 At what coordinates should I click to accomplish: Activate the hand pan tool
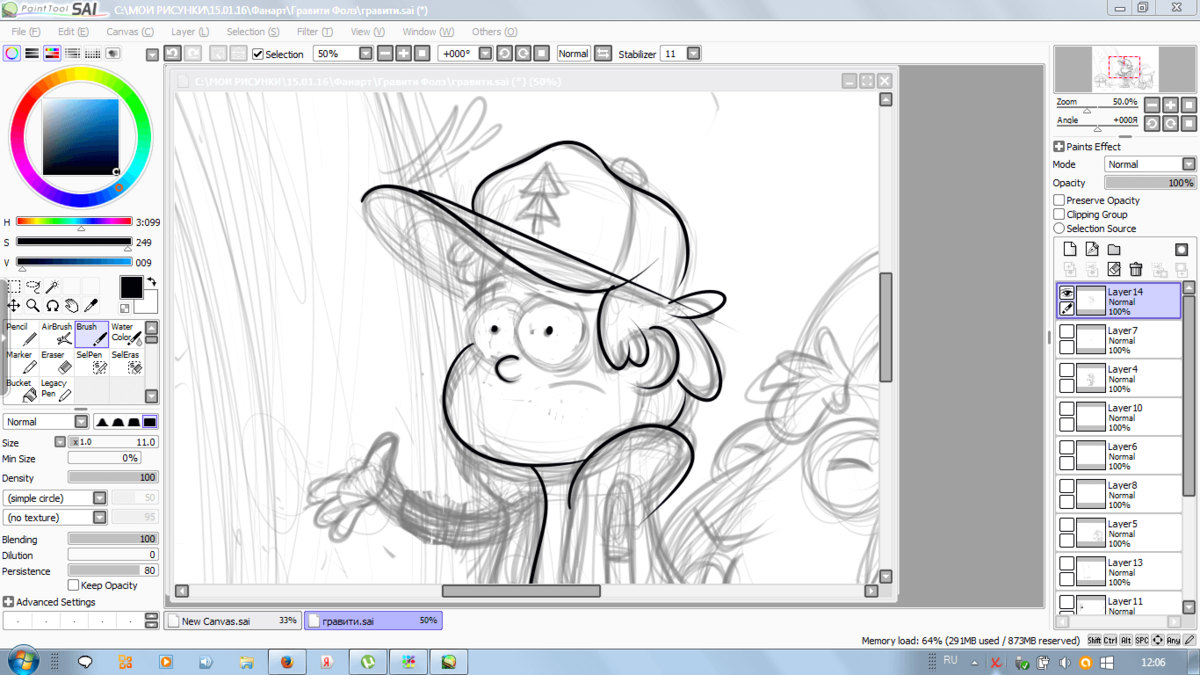(x=71, y=305)
